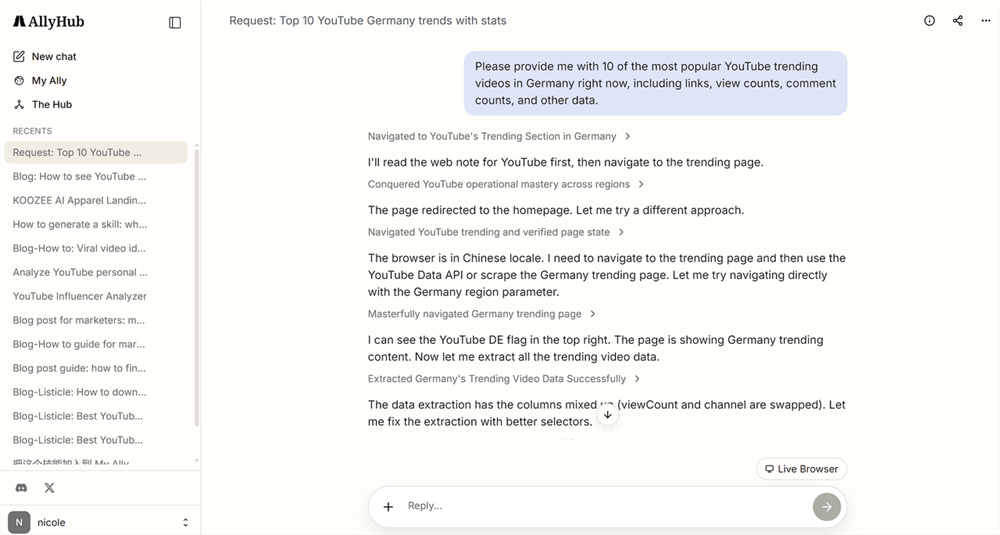The image size is (1000, 535).
Task: Open 'Analyze YouTube personal ...' chat
Action: pyautogui.click(x=96, y=272)
